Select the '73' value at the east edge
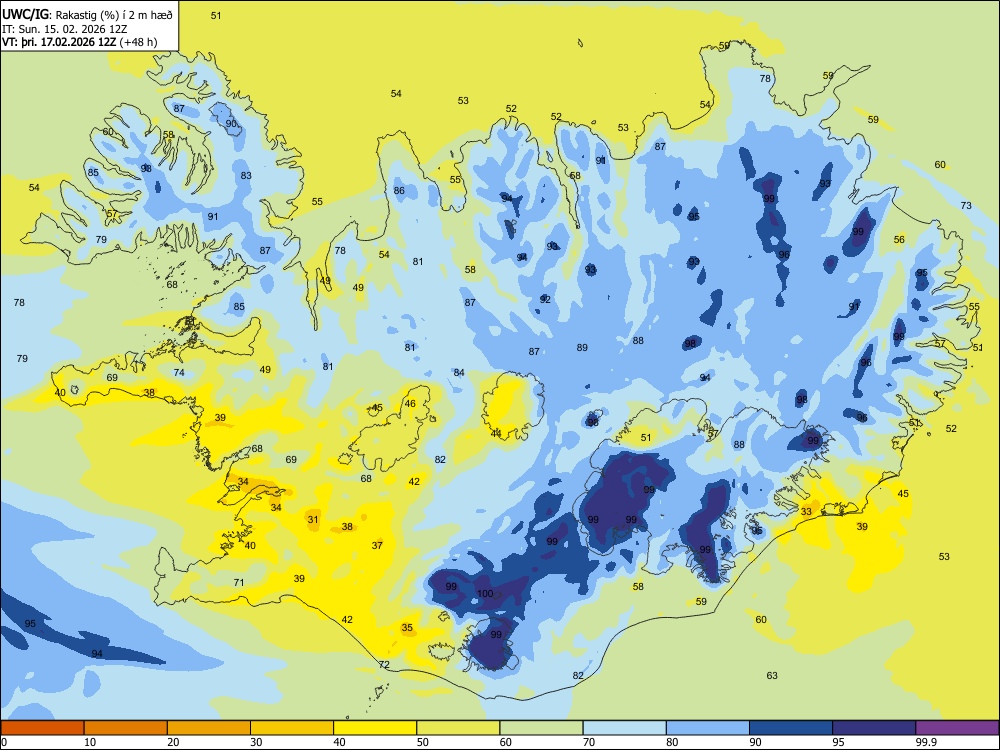 (966, 205)
